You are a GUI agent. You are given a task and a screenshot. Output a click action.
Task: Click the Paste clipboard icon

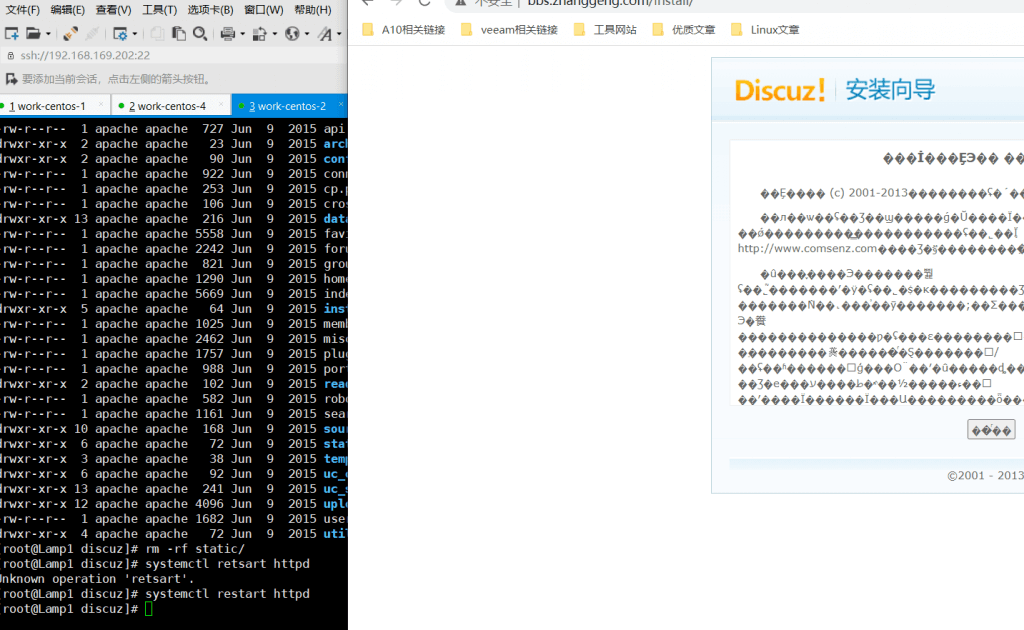(x=178, y=33)
